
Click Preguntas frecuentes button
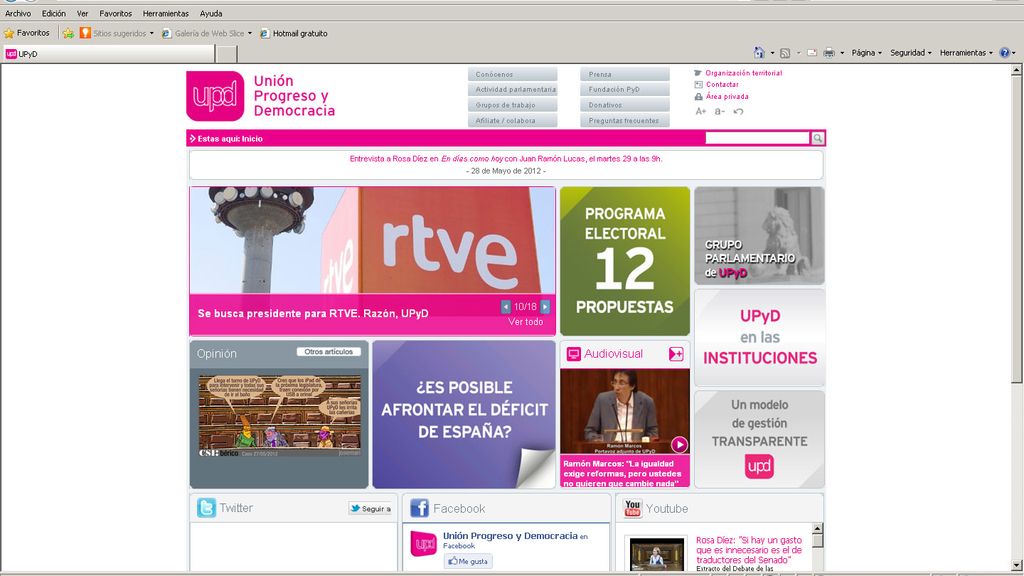(x=625, y=121)
